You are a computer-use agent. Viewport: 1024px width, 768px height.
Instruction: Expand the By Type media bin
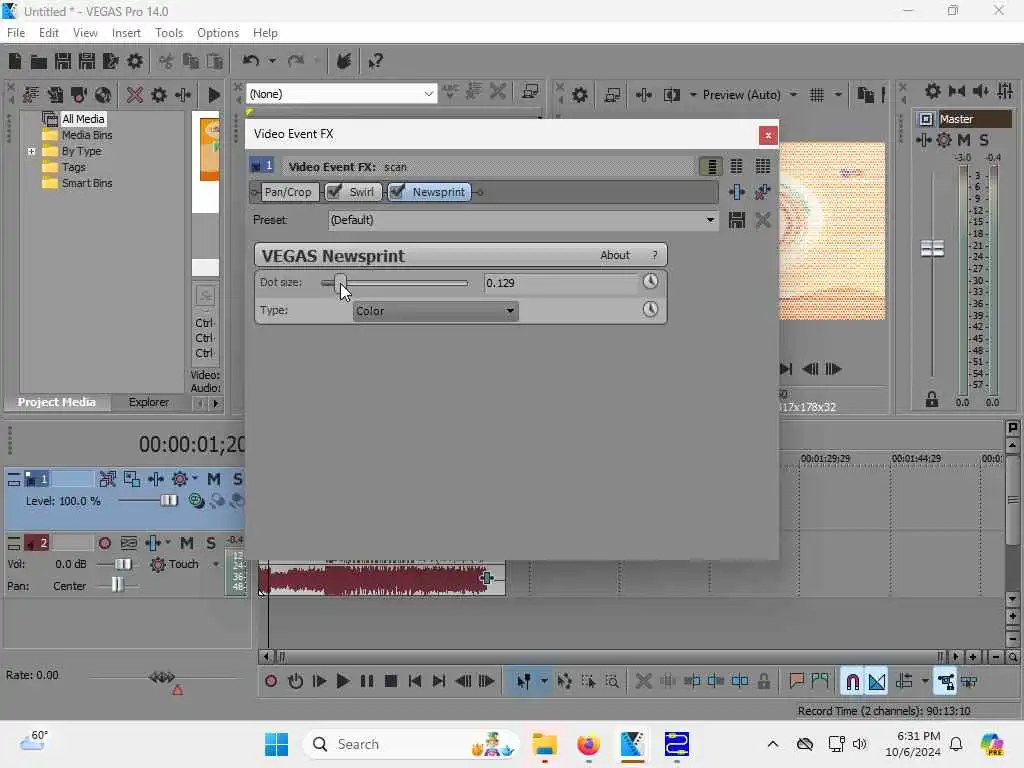(x=31, y=152)
